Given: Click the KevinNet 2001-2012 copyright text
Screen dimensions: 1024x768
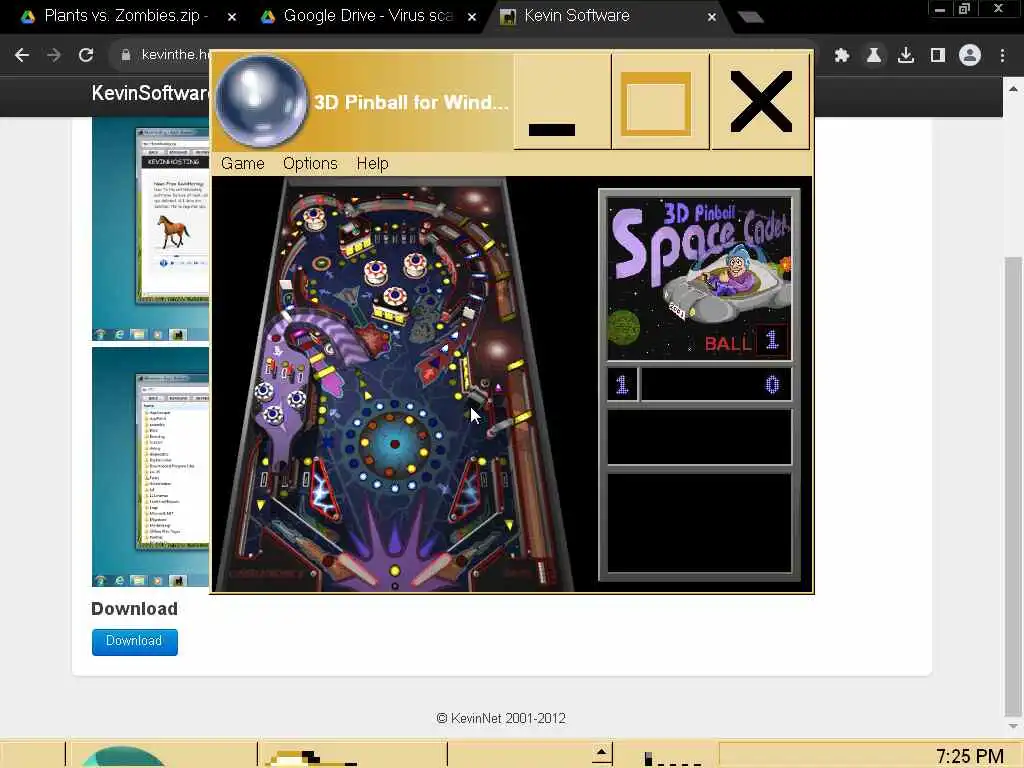Looking at the screenshot, I should click(x=501, y=718).
